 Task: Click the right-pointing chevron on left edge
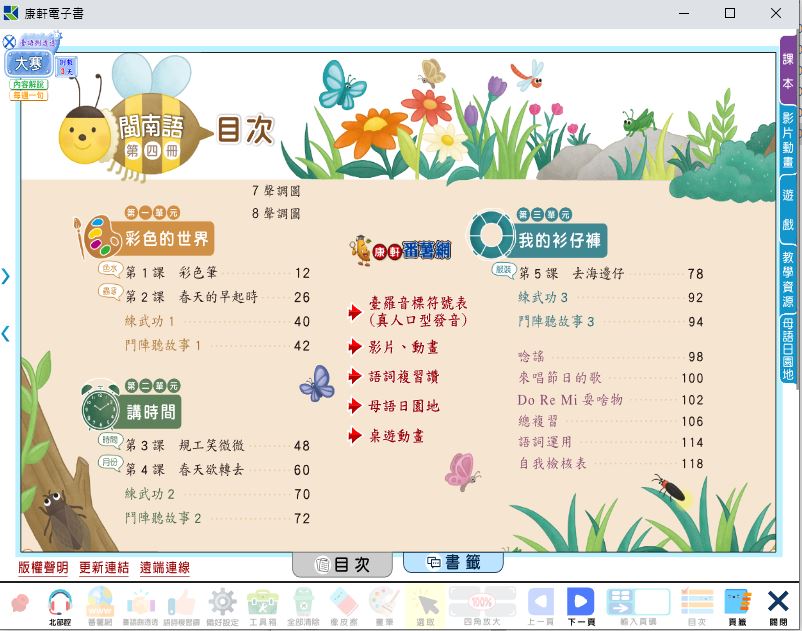click(x=6, y=276)
